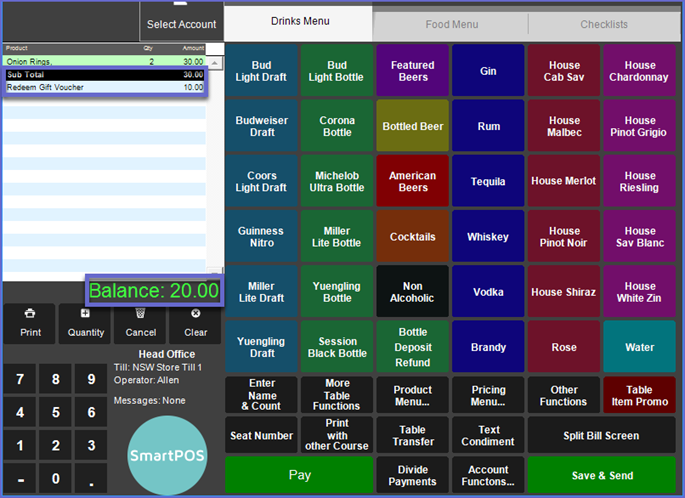Click the Select Account button
Viewport: 685px width, 498px height.
coord(181,24)
